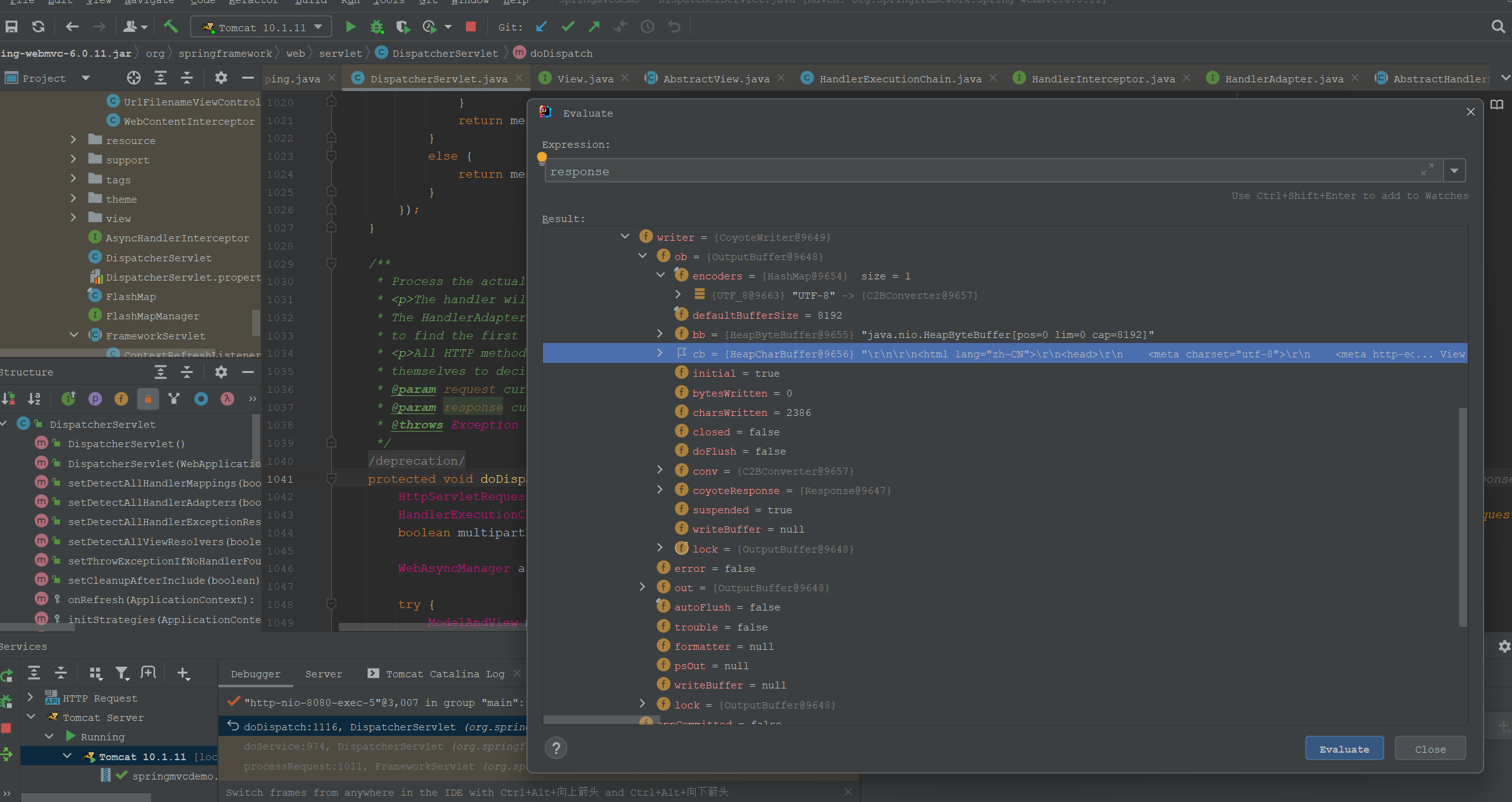This screenshot has width=1512, height=802.
Task: Click the green Run button in toolbar
Action: click(351, 27)
